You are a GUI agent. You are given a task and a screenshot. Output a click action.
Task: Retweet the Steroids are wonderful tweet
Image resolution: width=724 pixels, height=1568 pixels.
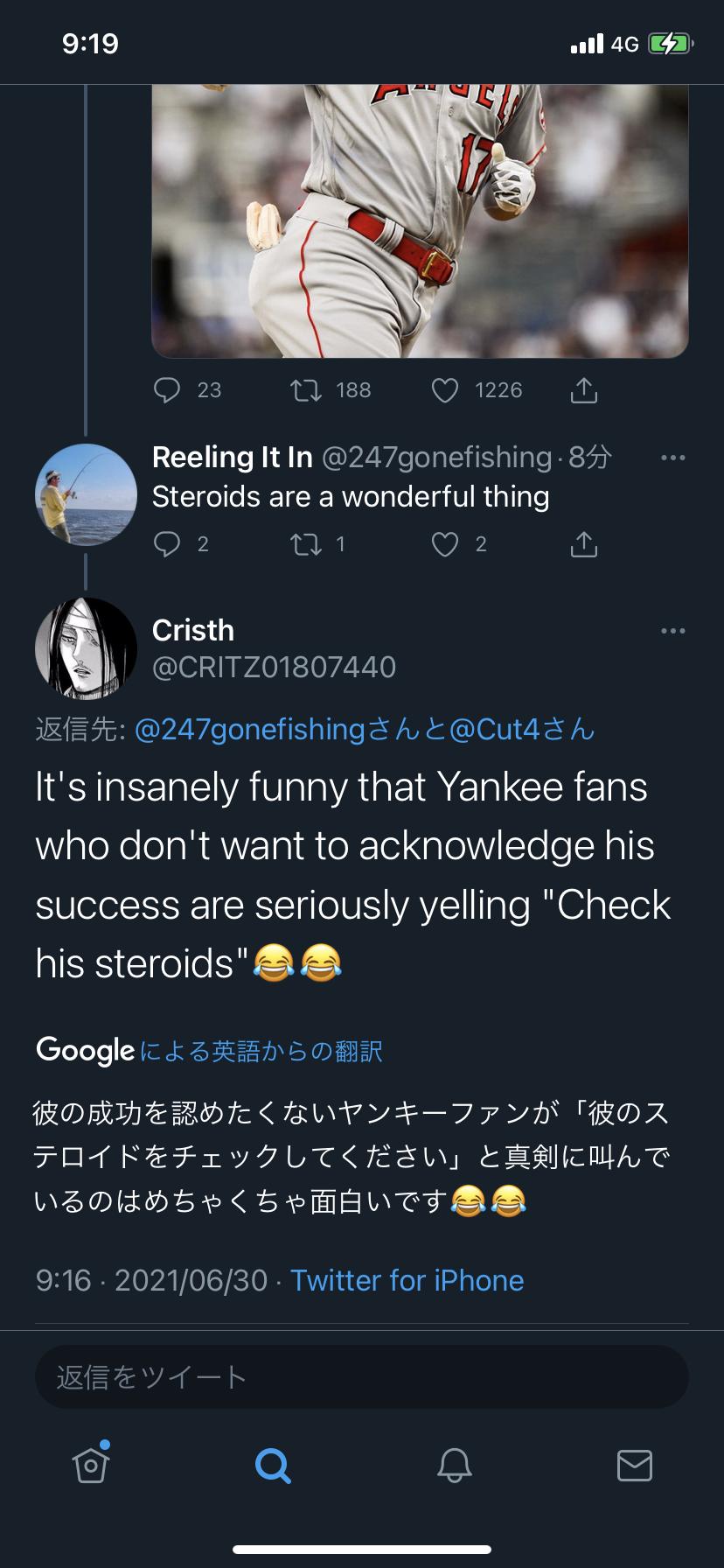(x=305, y=544)
